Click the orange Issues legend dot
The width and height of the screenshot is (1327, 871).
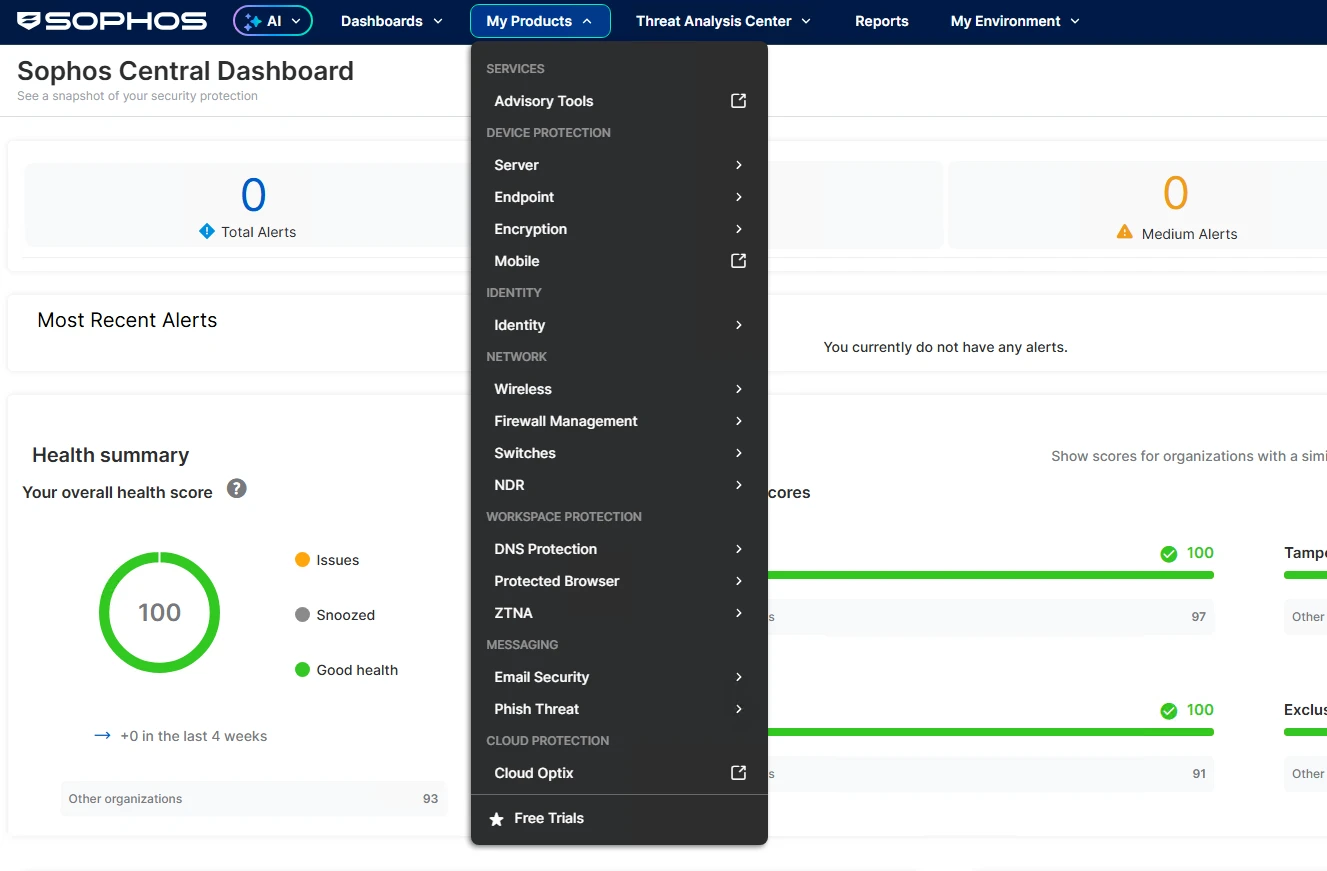[302, 560]
